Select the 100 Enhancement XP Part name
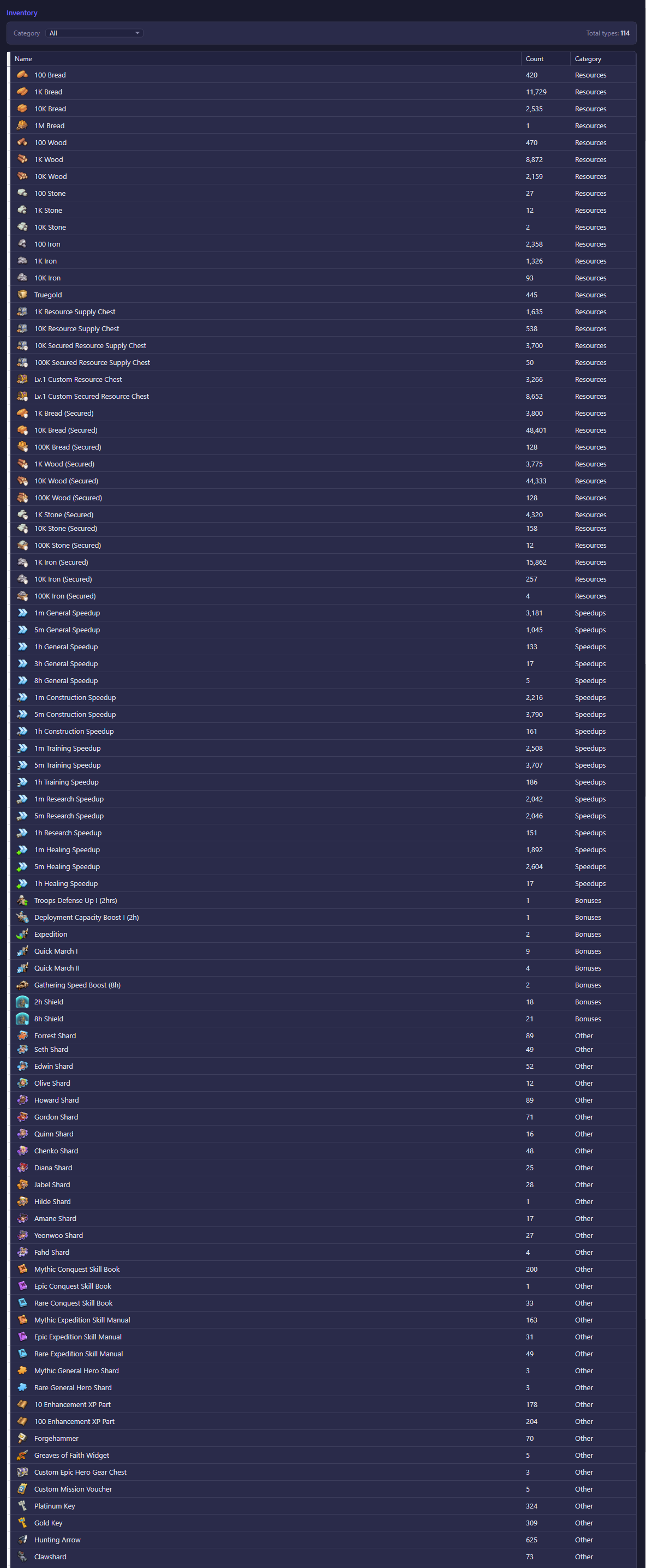646x1568 pixels. click(x=74, y=1422)
